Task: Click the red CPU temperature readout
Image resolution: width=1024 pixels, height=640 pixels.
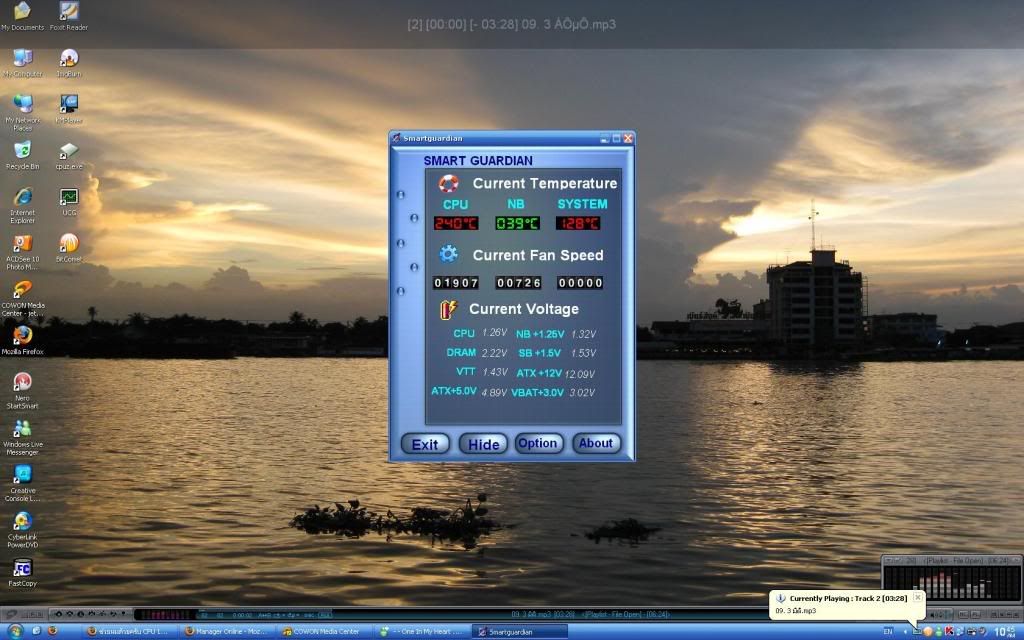Action: point(456,224)
